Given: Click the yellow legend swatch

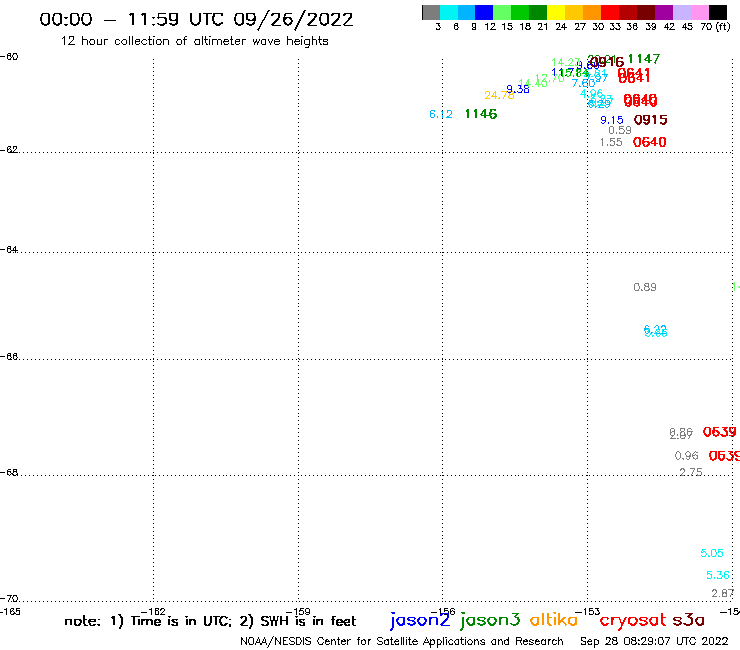Looking at the screenshot, I should pyautogui.click(x=556, y=12).
